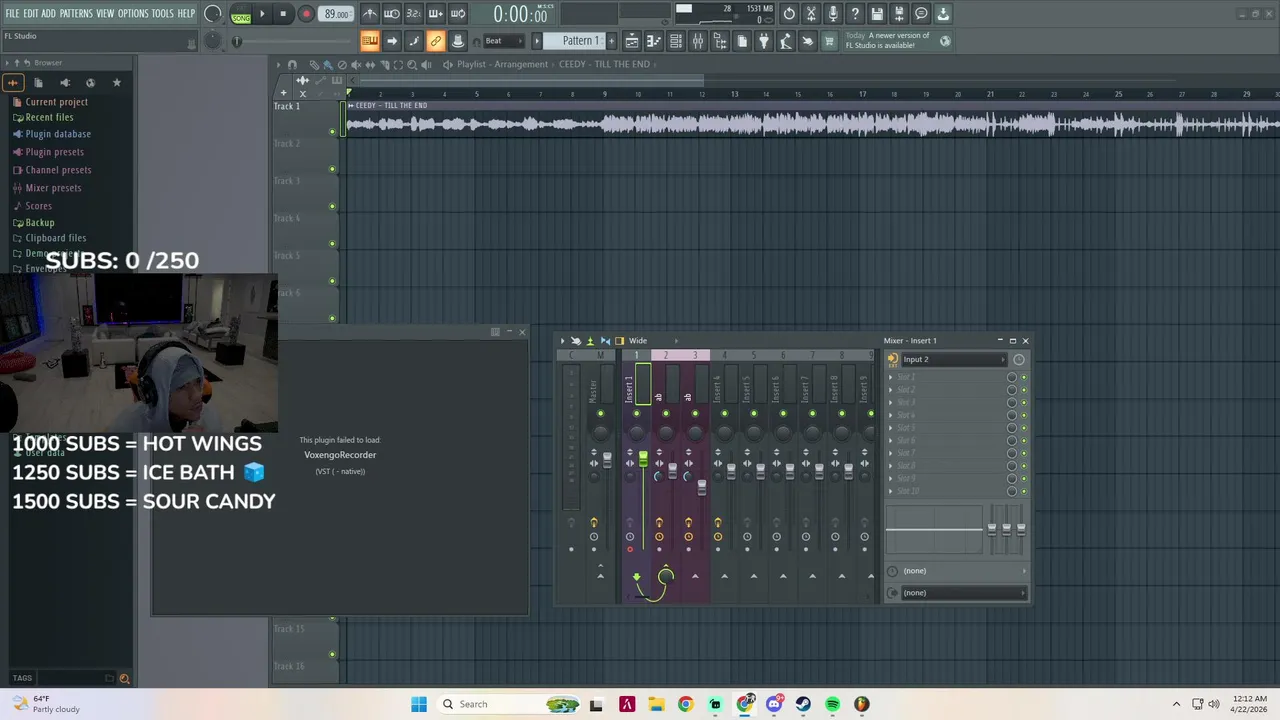
Task: Mute playlist Track 1 with its green dot
Action: click(332, 132)
